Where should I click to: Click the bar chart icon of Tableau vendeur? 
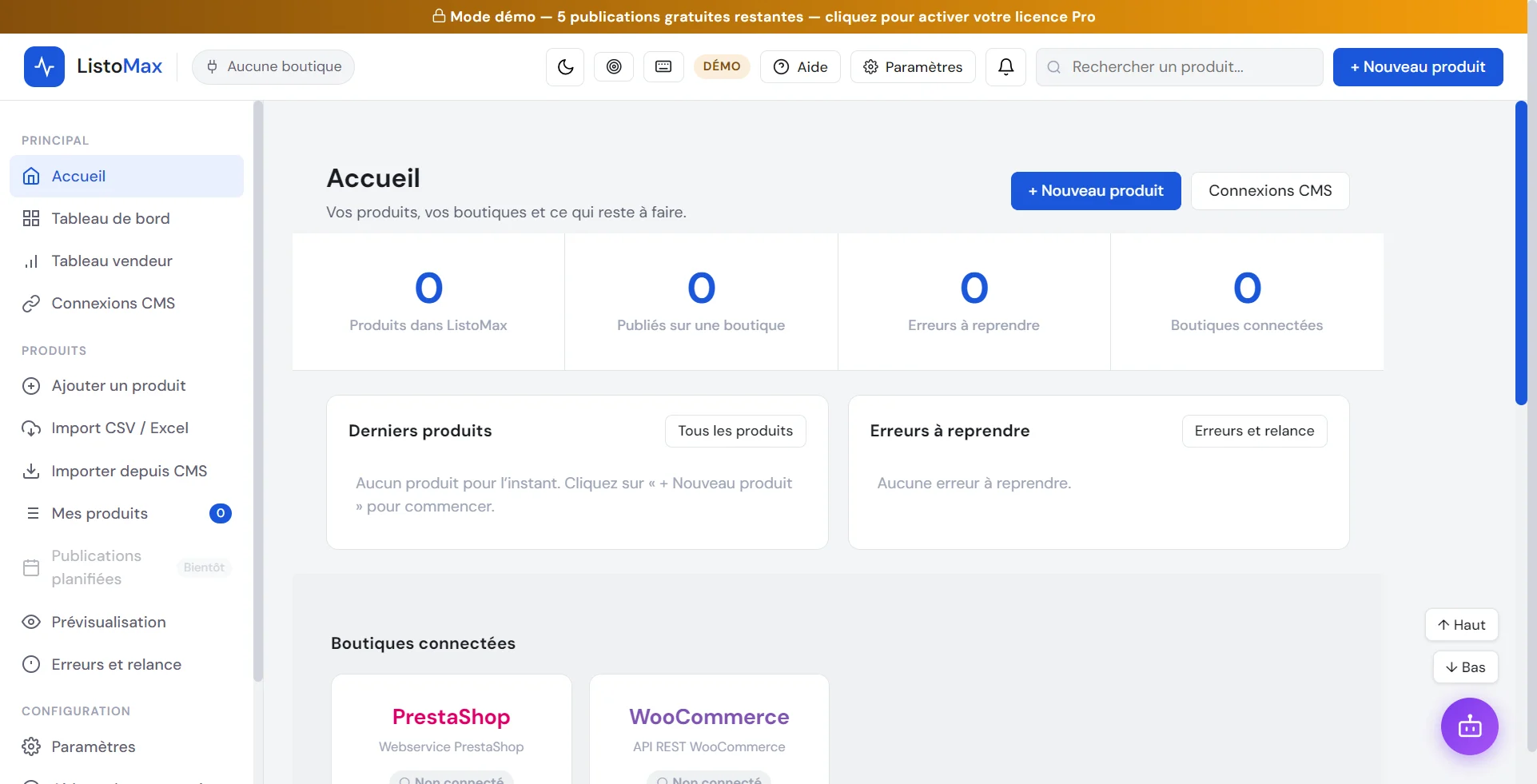[31, 261]
